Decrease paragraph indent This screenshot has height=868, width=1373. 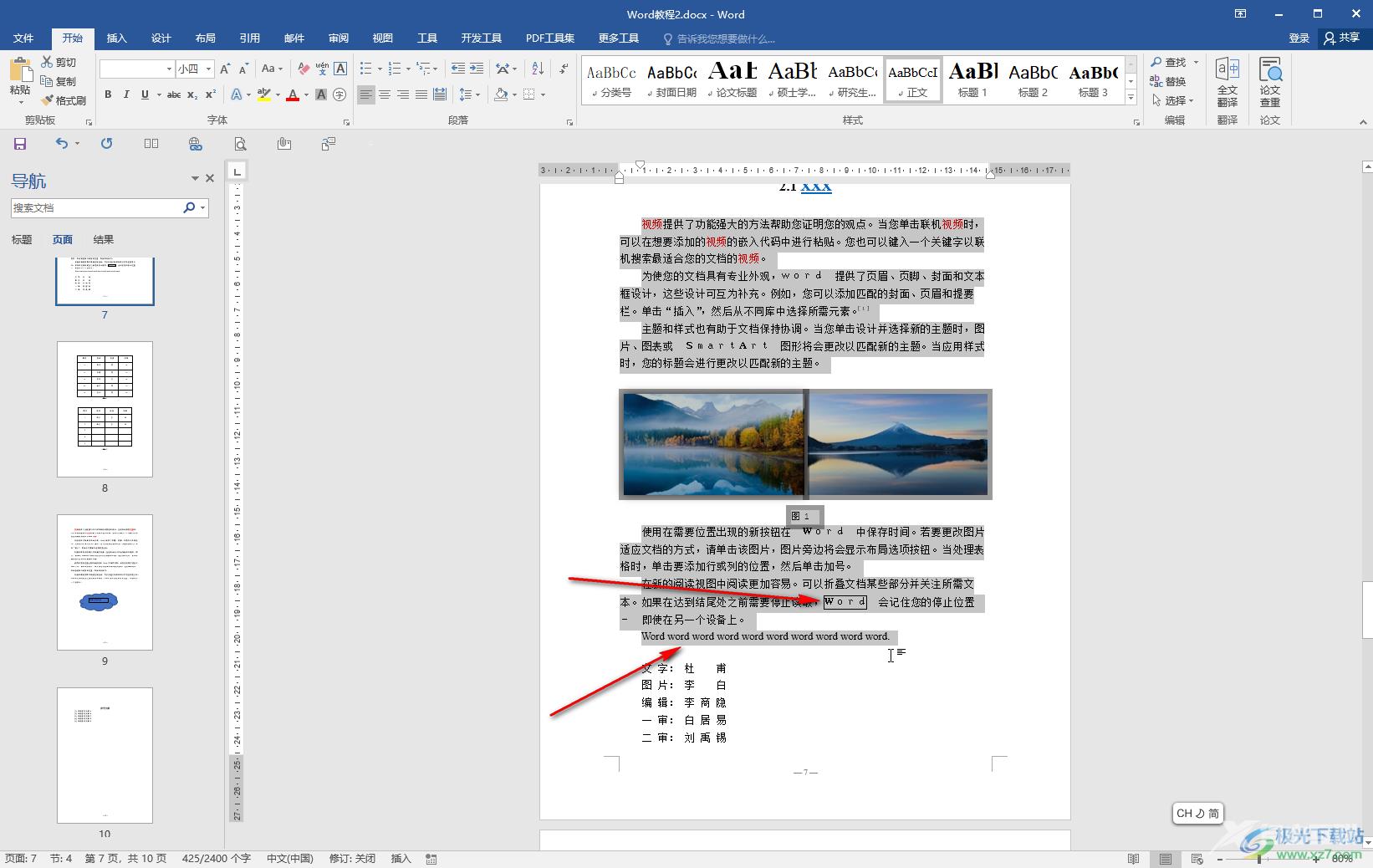457,69
